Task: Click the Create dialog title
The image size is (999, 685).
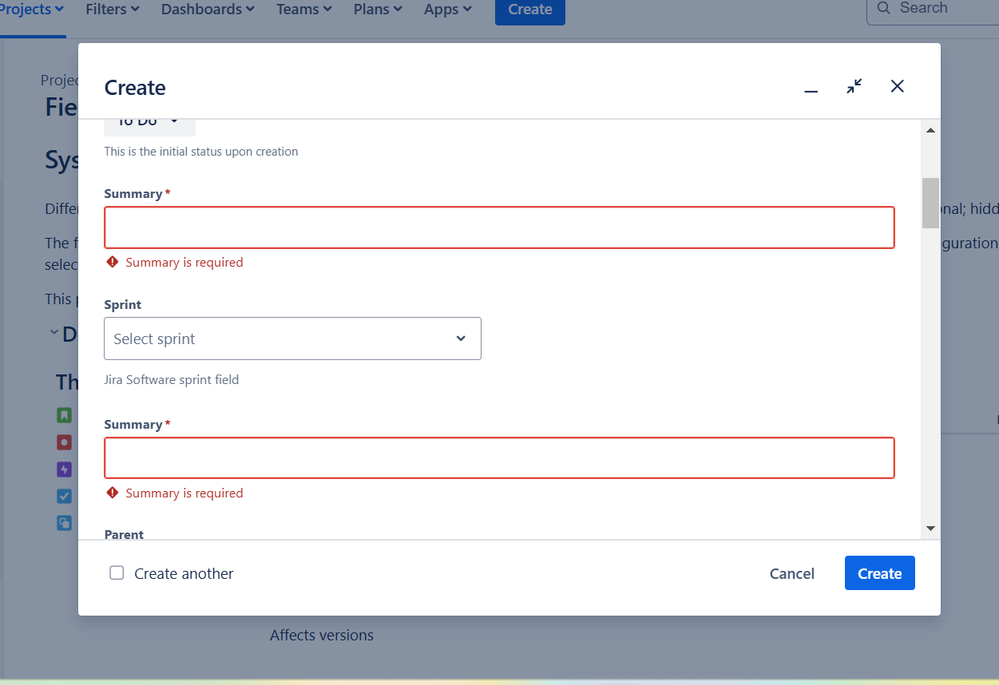Action: (x=135, y=87)
